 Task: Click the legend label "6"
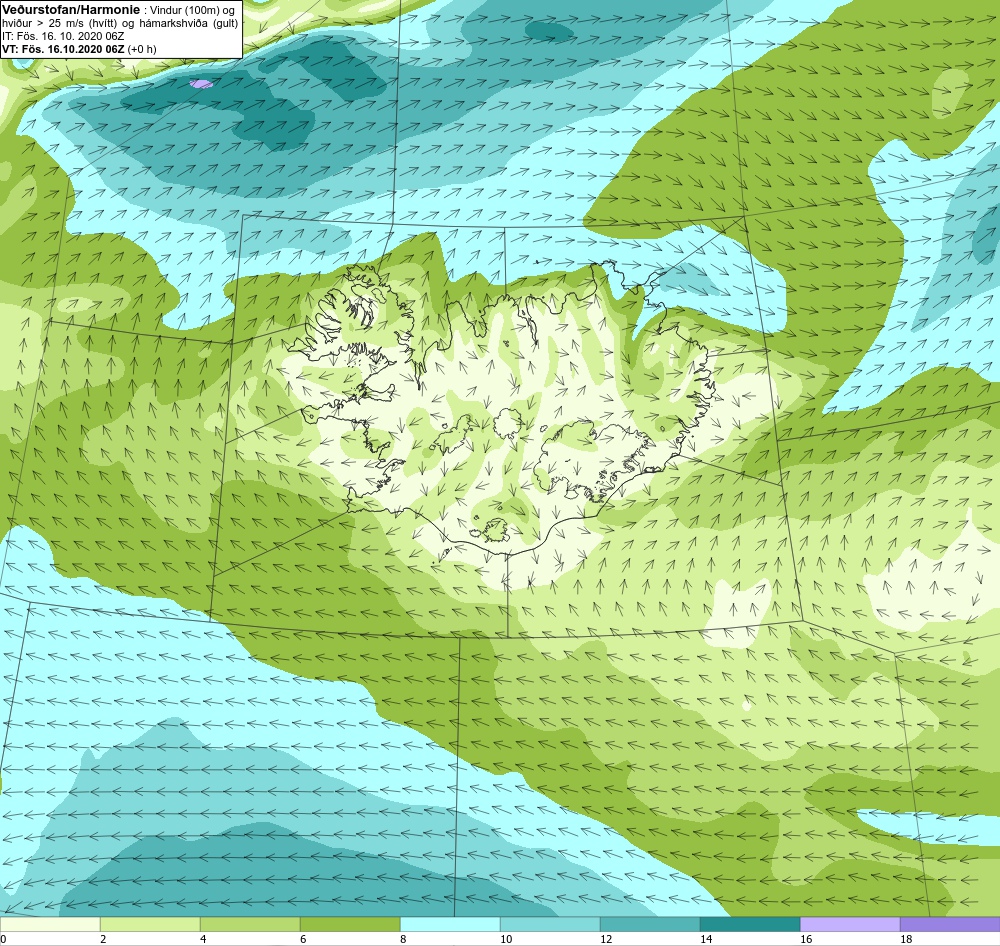pyautogui.click(x=303, y=939)
